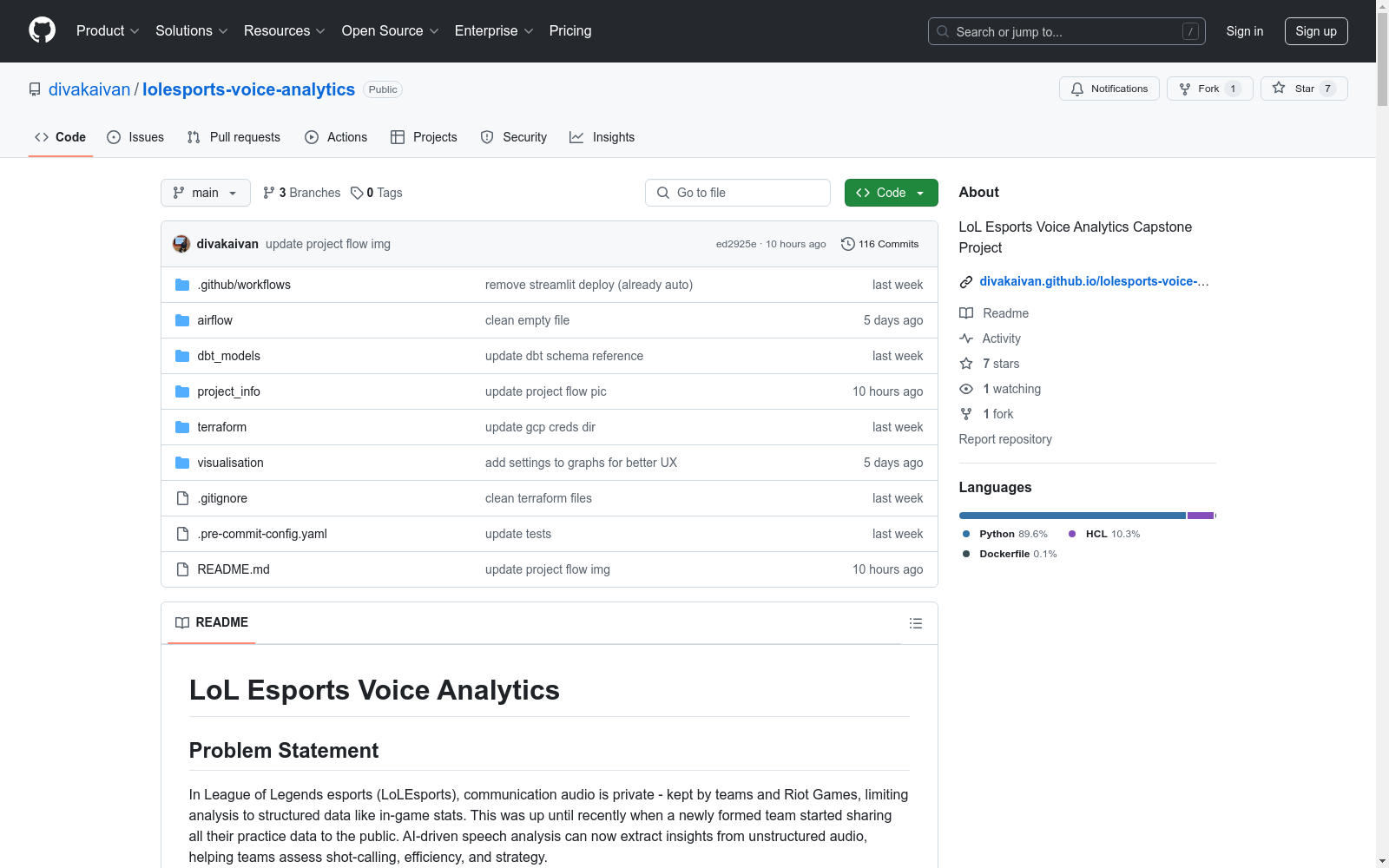Click the branch icon beside 3 Branches
Viewport: 1389px width, 868px height.
tap(269, 193)
